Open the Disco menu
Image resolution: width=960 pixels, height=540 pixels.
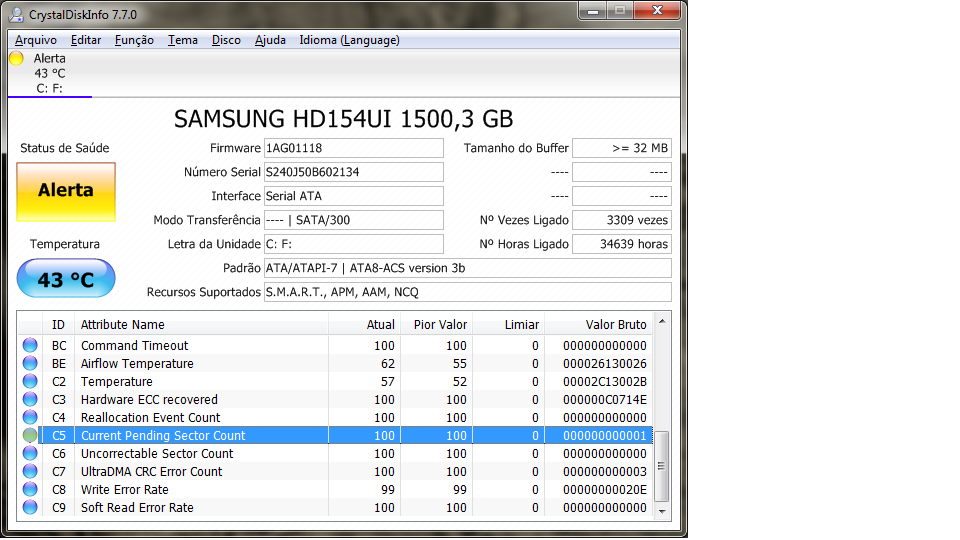pos(226,40)
